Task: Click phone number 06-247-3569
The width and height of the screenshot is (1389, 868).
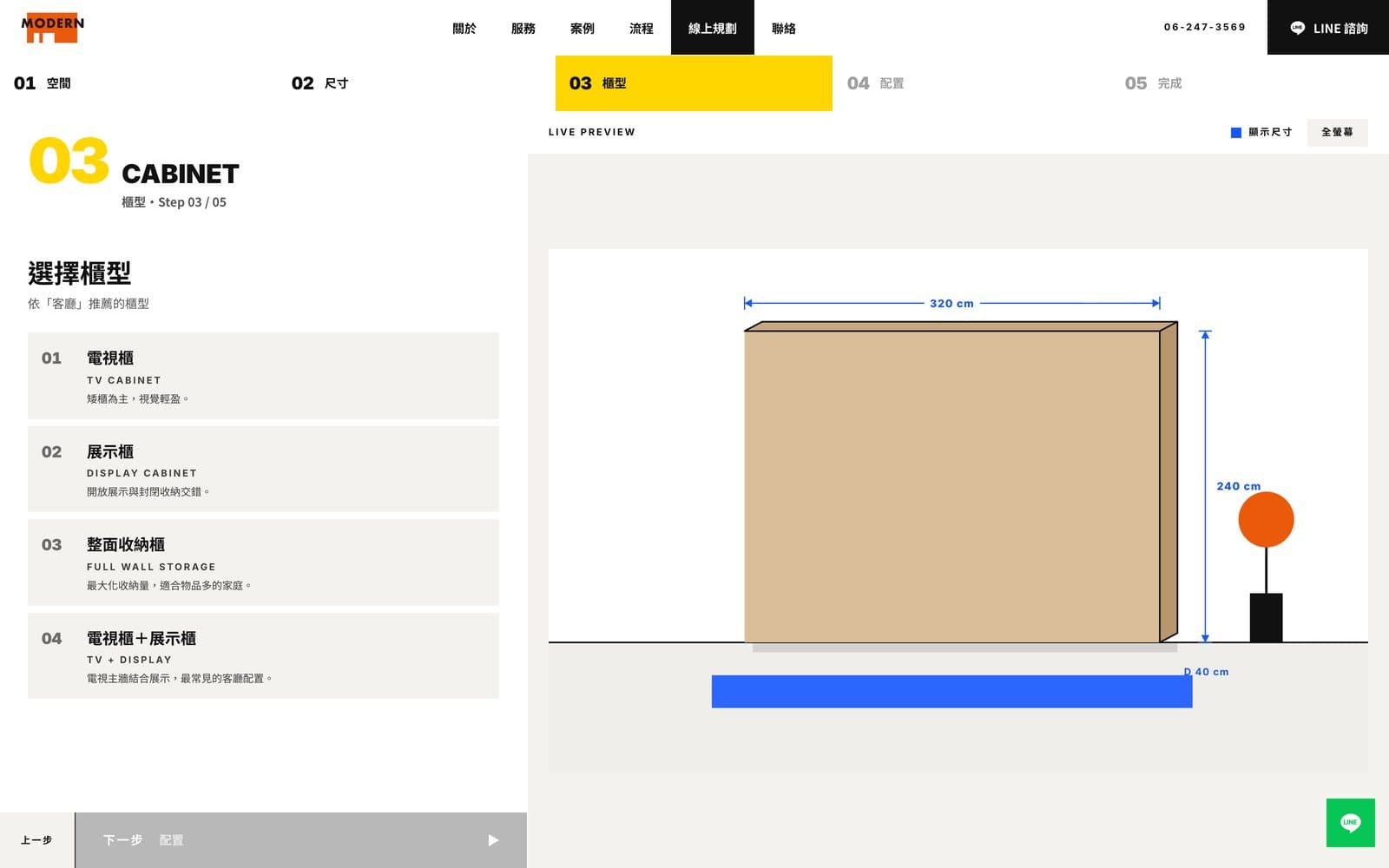Action: [x=1205, y=27]
